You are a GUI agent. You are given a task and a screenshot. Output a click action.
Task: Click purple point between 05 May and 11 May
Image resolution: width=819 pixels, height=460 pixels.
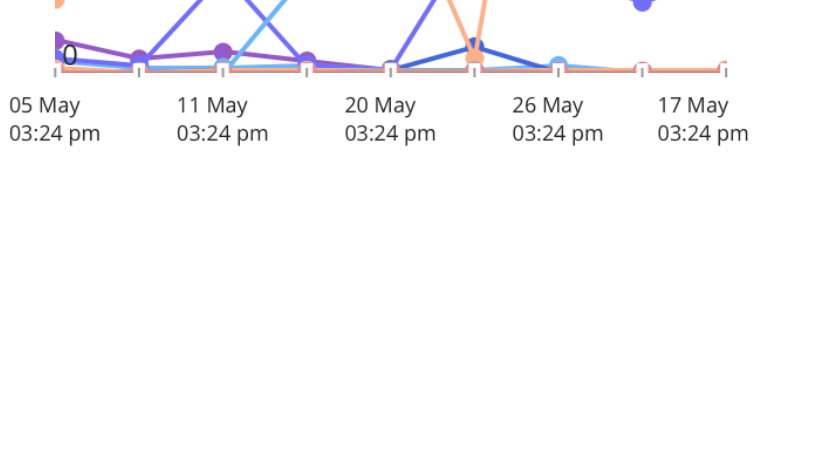(x=139, y=59)
